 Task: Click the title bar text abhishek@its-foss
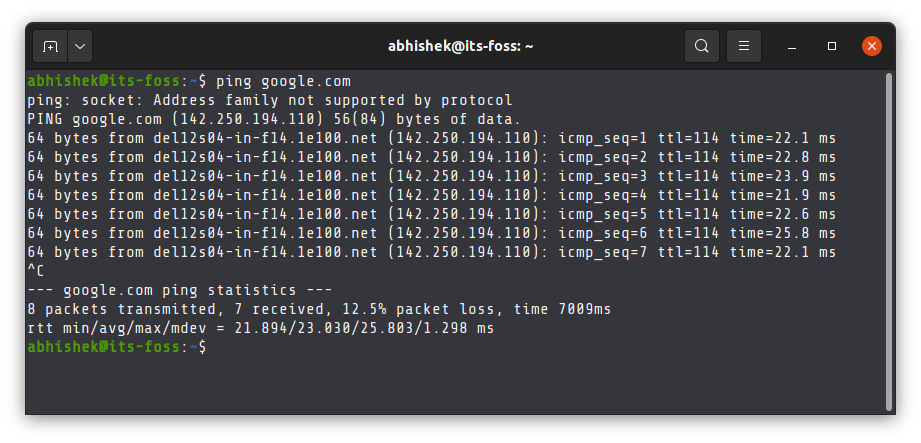(460, 46)
